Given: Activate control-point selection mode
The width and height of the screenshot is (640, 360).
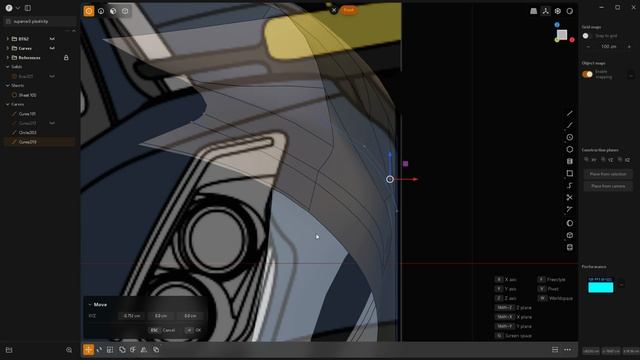Looking at the screenshot, I should tap(89, 11).
